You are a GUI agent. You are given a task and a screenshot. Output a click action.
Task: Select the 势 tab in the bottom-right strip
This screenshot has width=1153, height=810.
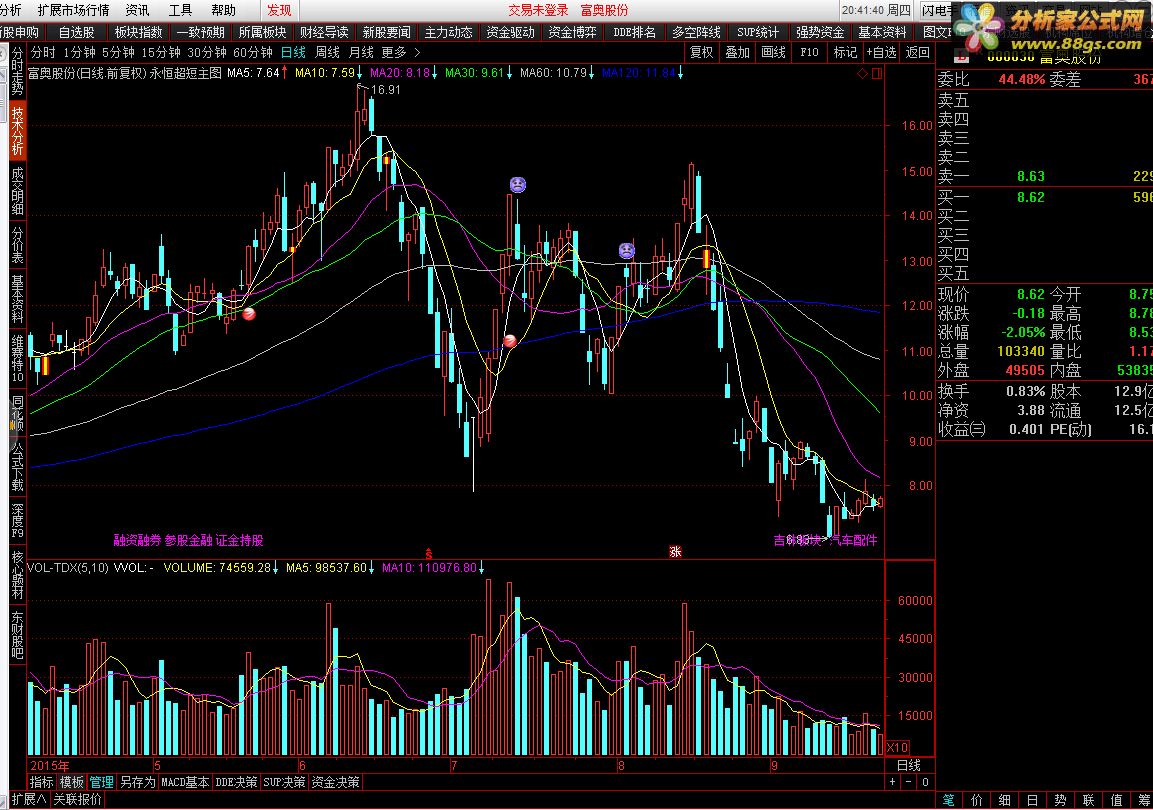[x=1060, y=800]
